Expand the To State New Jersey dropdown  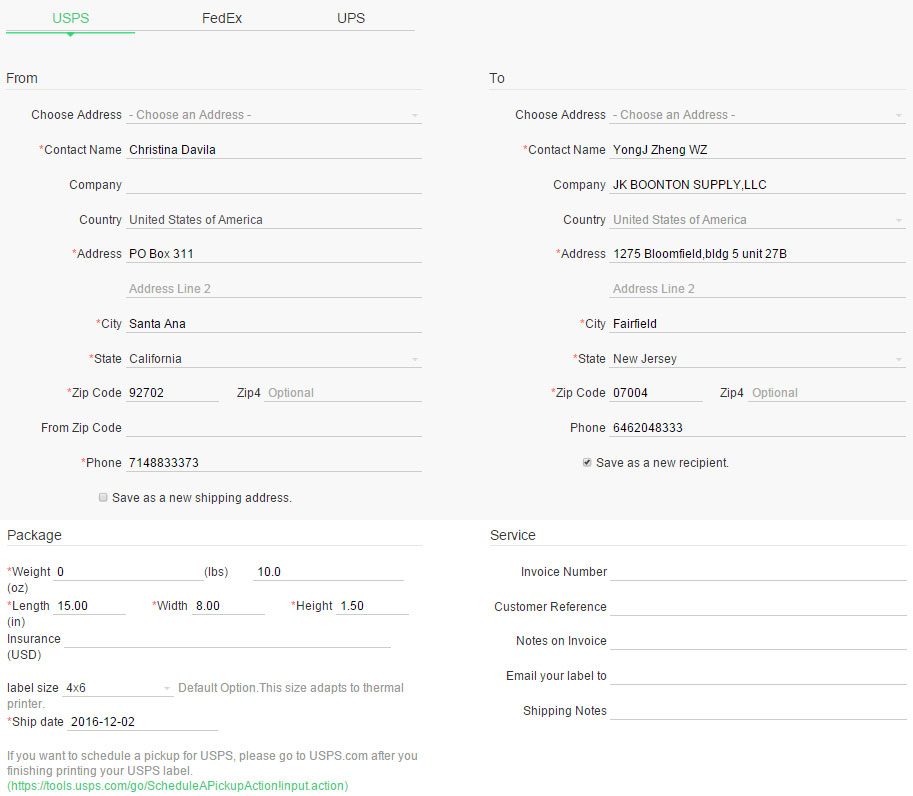tap(757, 359)
